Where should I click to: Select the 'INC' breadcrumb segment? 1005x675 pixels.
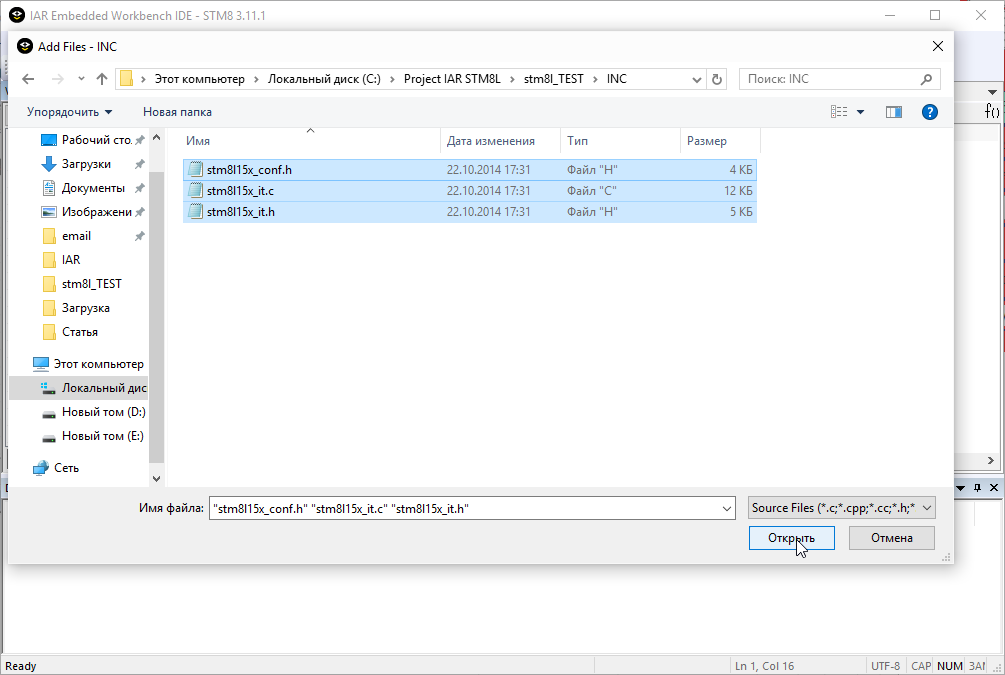click(x=617, y=79)
